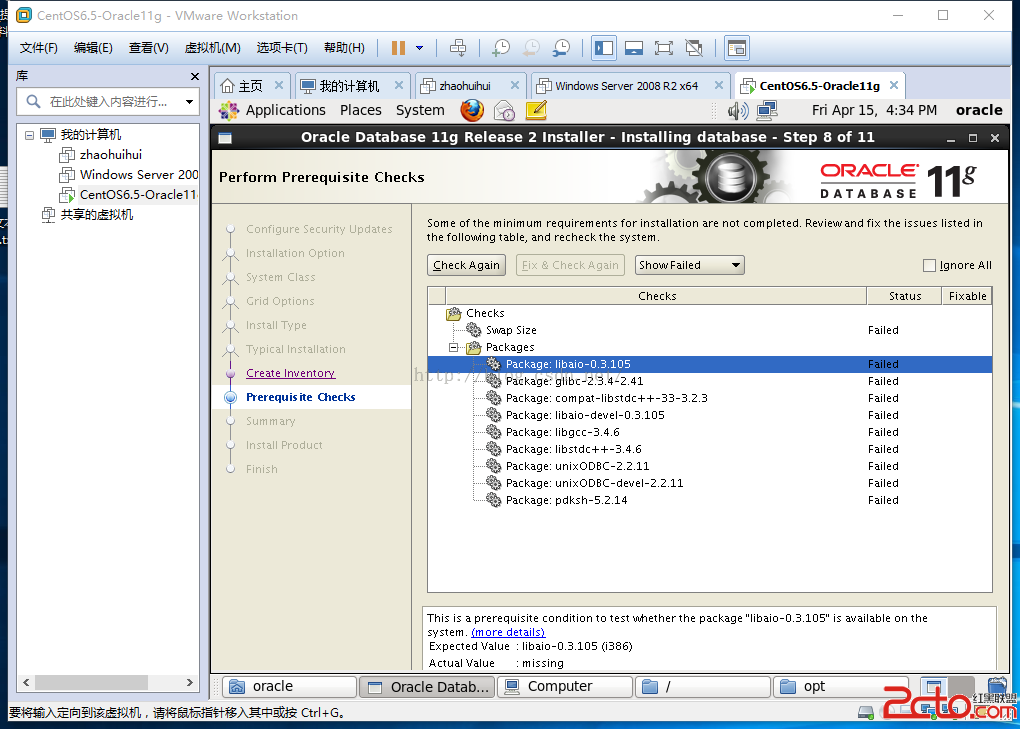Click the Check Again button

(x=466, y=265)
